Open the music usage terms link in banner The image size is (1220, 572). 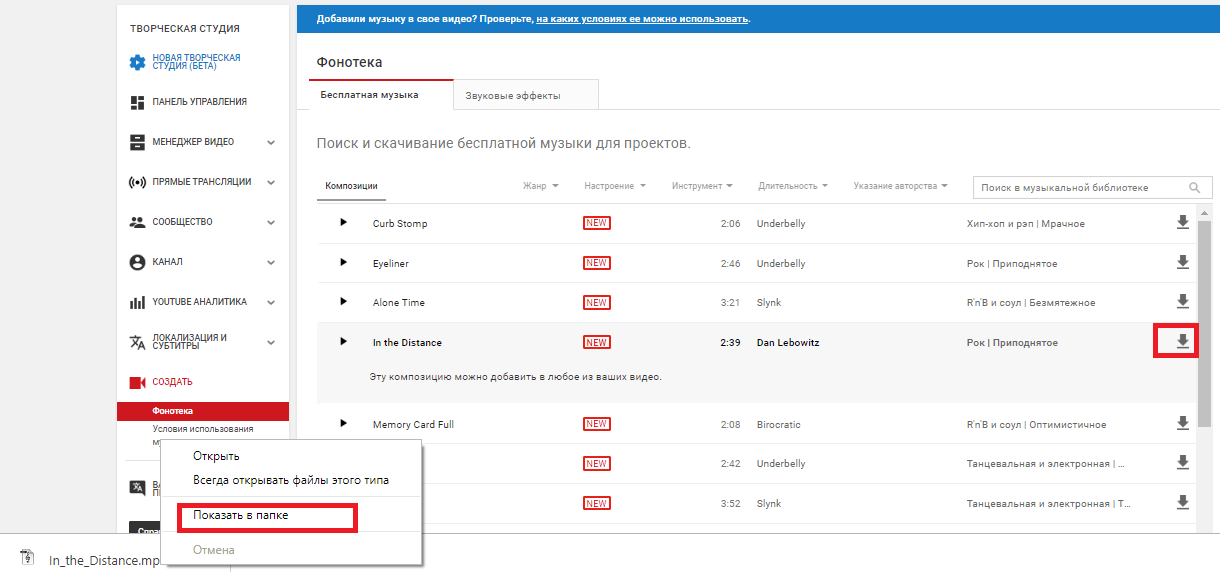[x=642, y=18]
